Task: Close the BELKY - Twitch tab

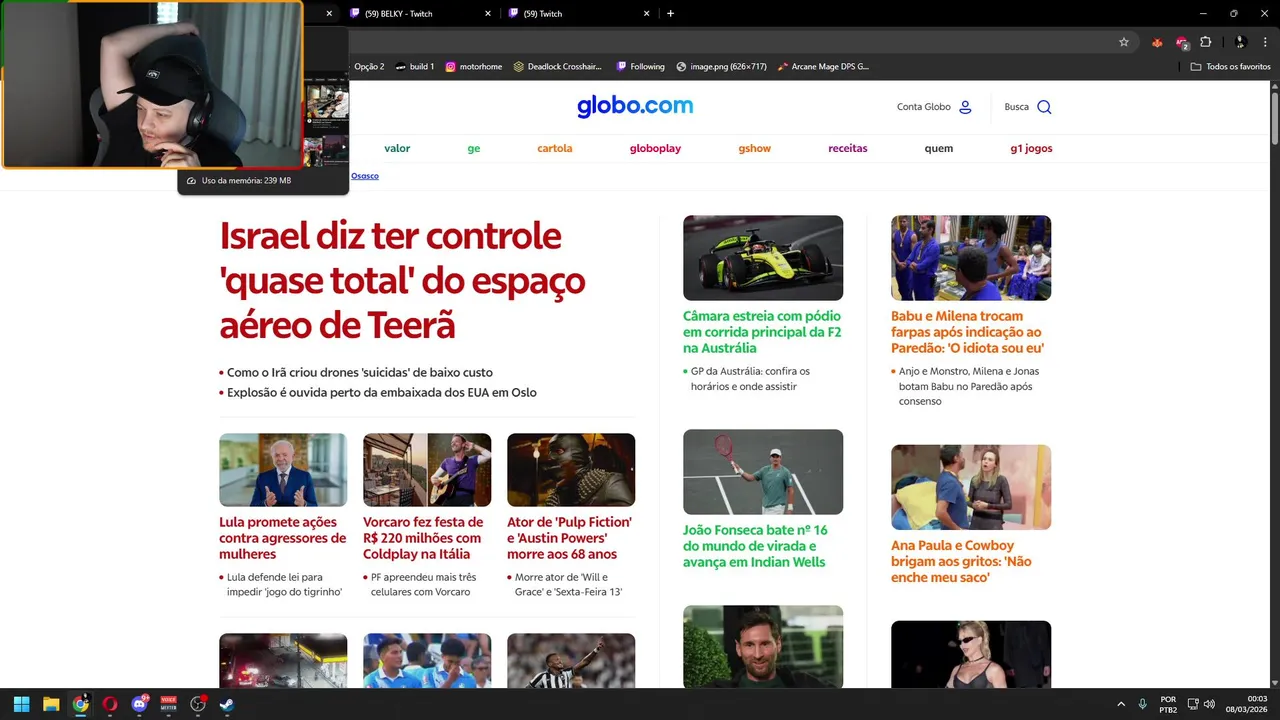Action: pos(488,14)
